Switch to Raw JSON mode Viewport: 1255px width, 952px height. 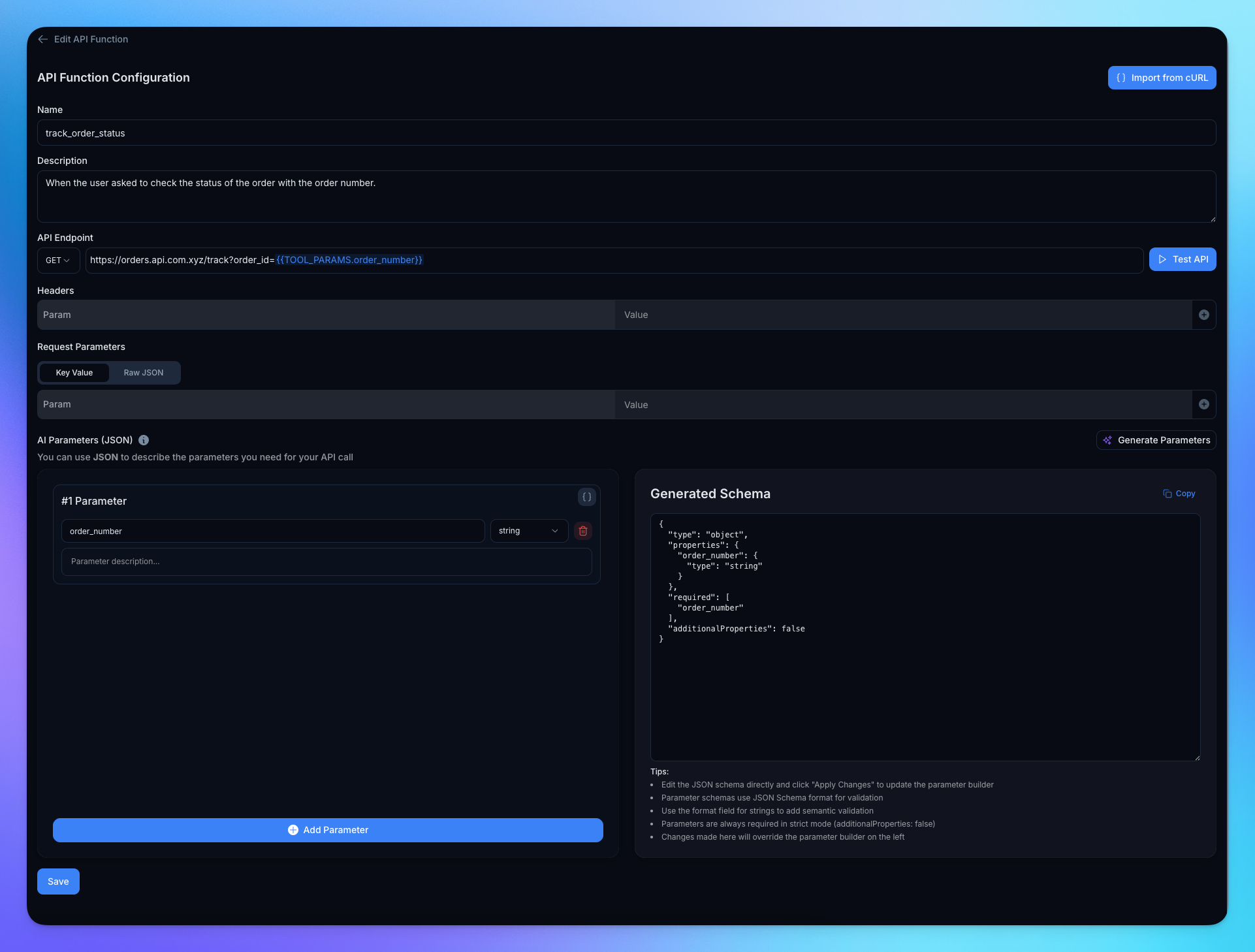tap(144, 373)
